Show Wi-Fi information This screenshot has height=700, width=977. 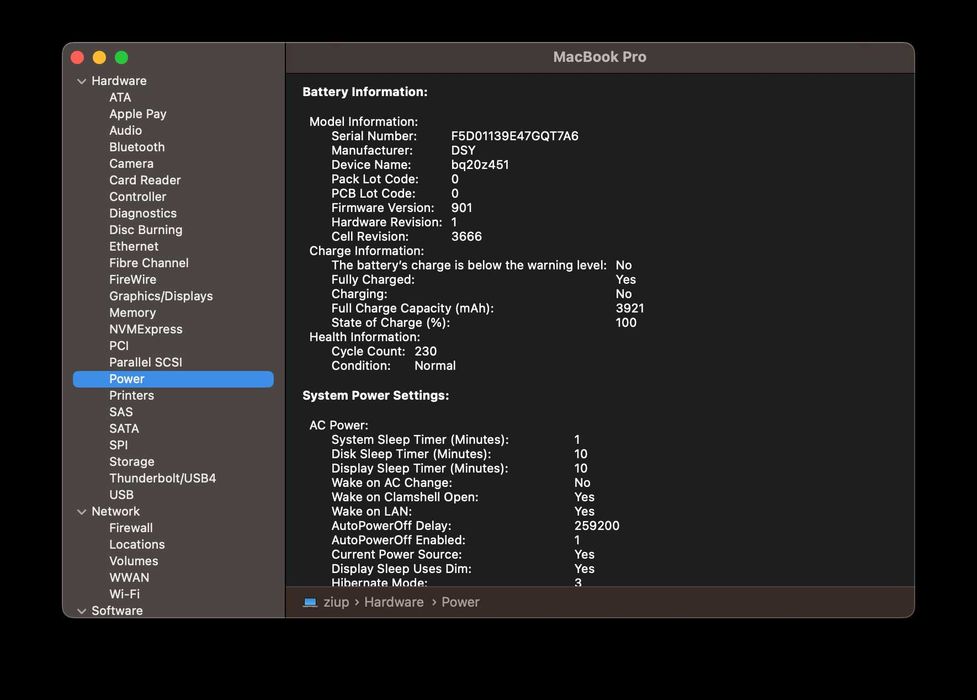click(x=125, y=594)
